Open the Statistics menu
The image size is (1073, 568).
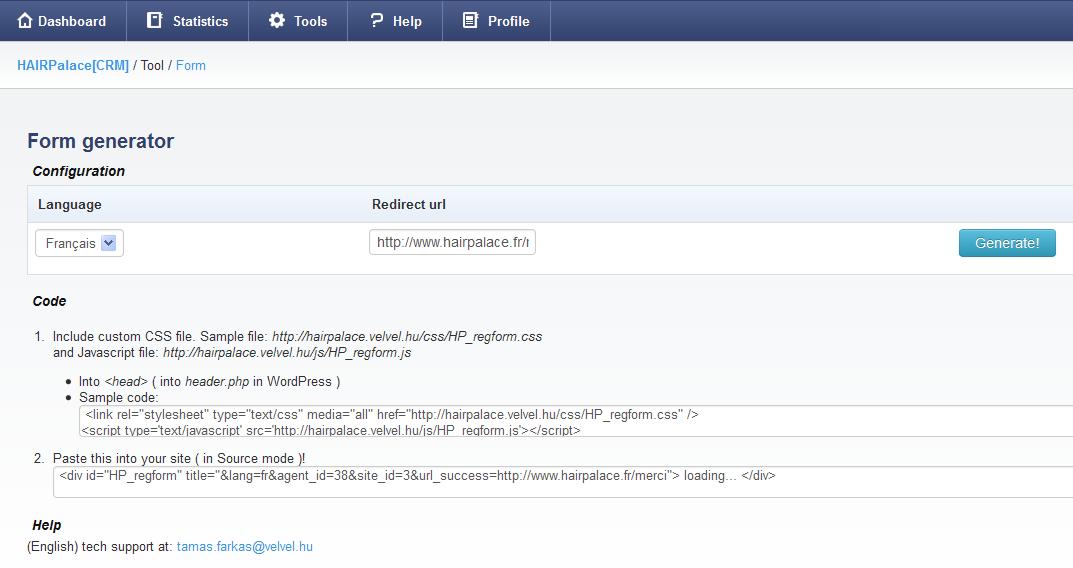[x=188, y=21]
